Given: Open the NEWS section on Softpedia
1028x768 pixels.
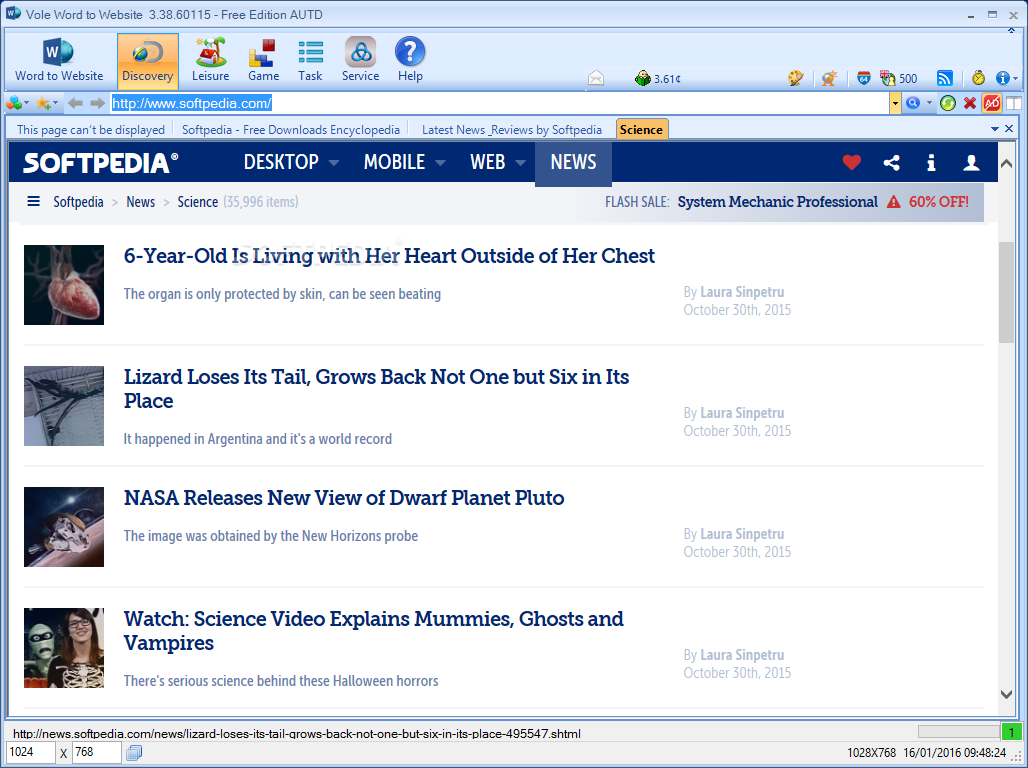Looking at the screenshot, I should point(573,163).
